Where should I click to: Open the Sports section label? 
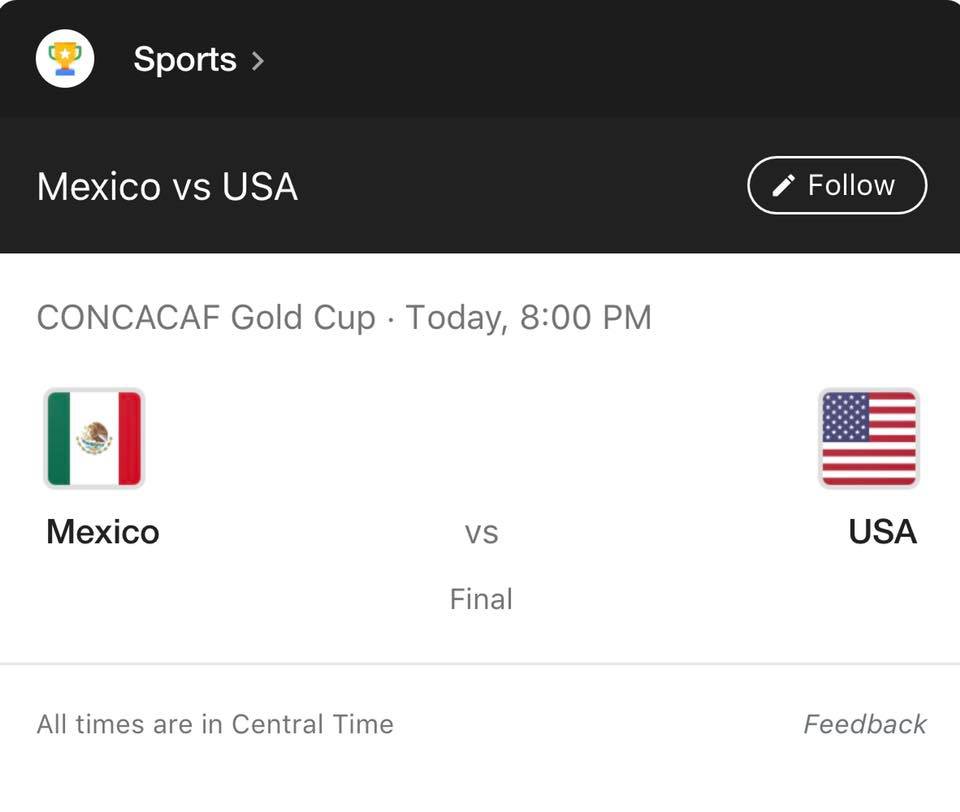click(x=185, y=60)
